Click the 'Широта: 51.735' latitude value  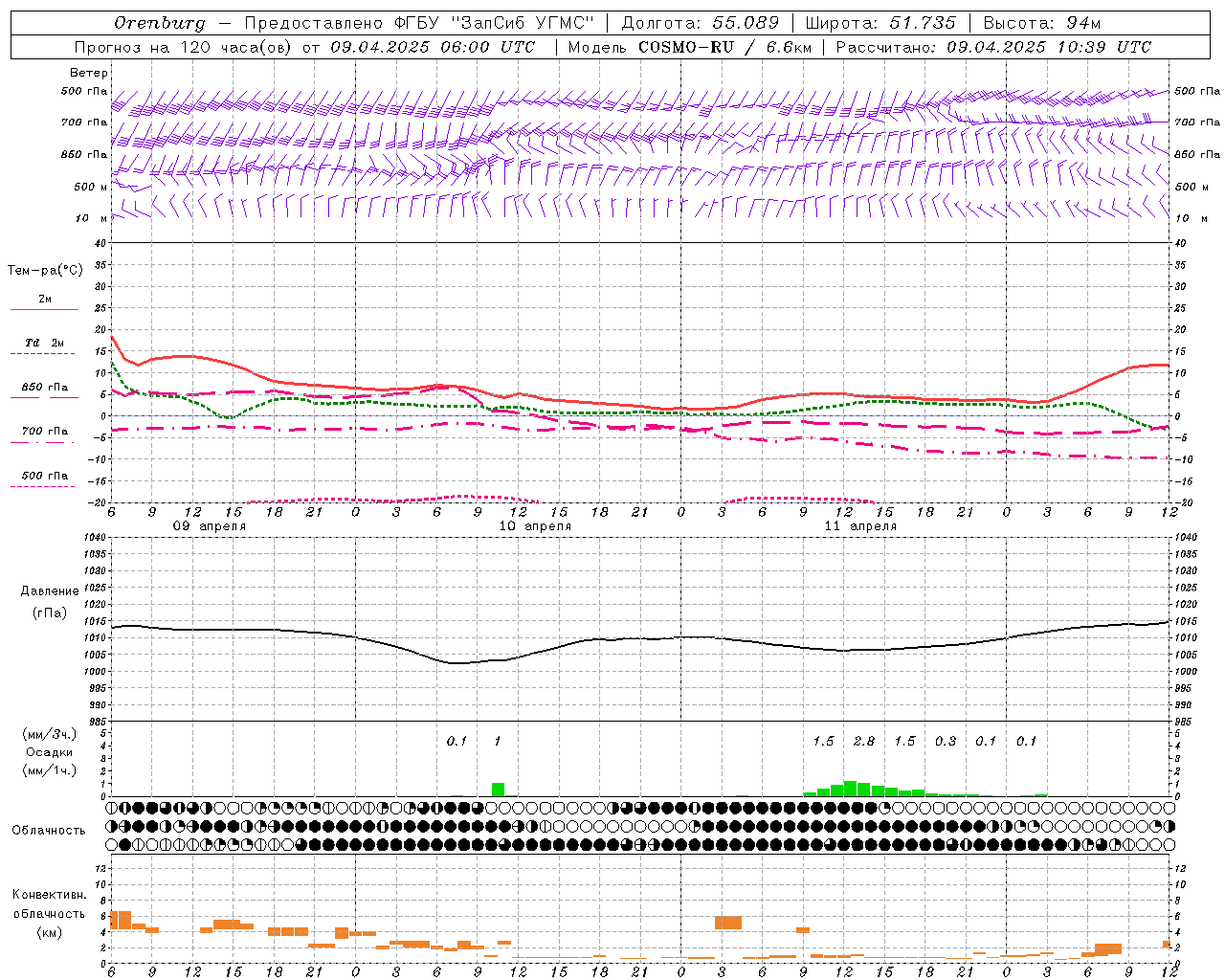880,23
